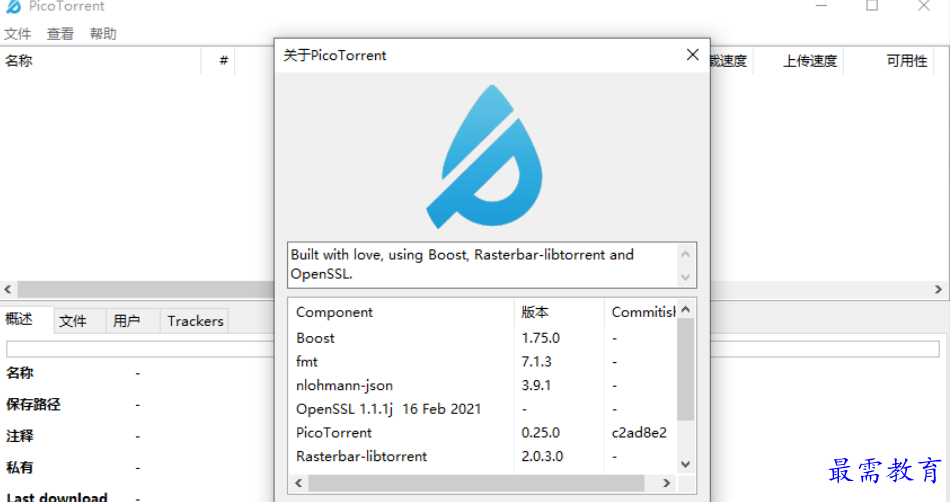Click the Last download label

click(x=57, y=498)
